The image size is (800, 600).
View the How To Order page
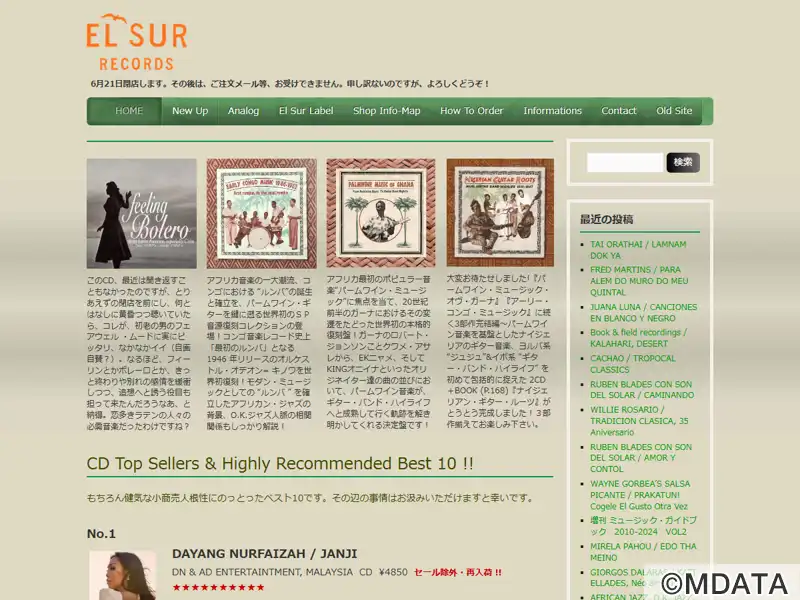471,111
